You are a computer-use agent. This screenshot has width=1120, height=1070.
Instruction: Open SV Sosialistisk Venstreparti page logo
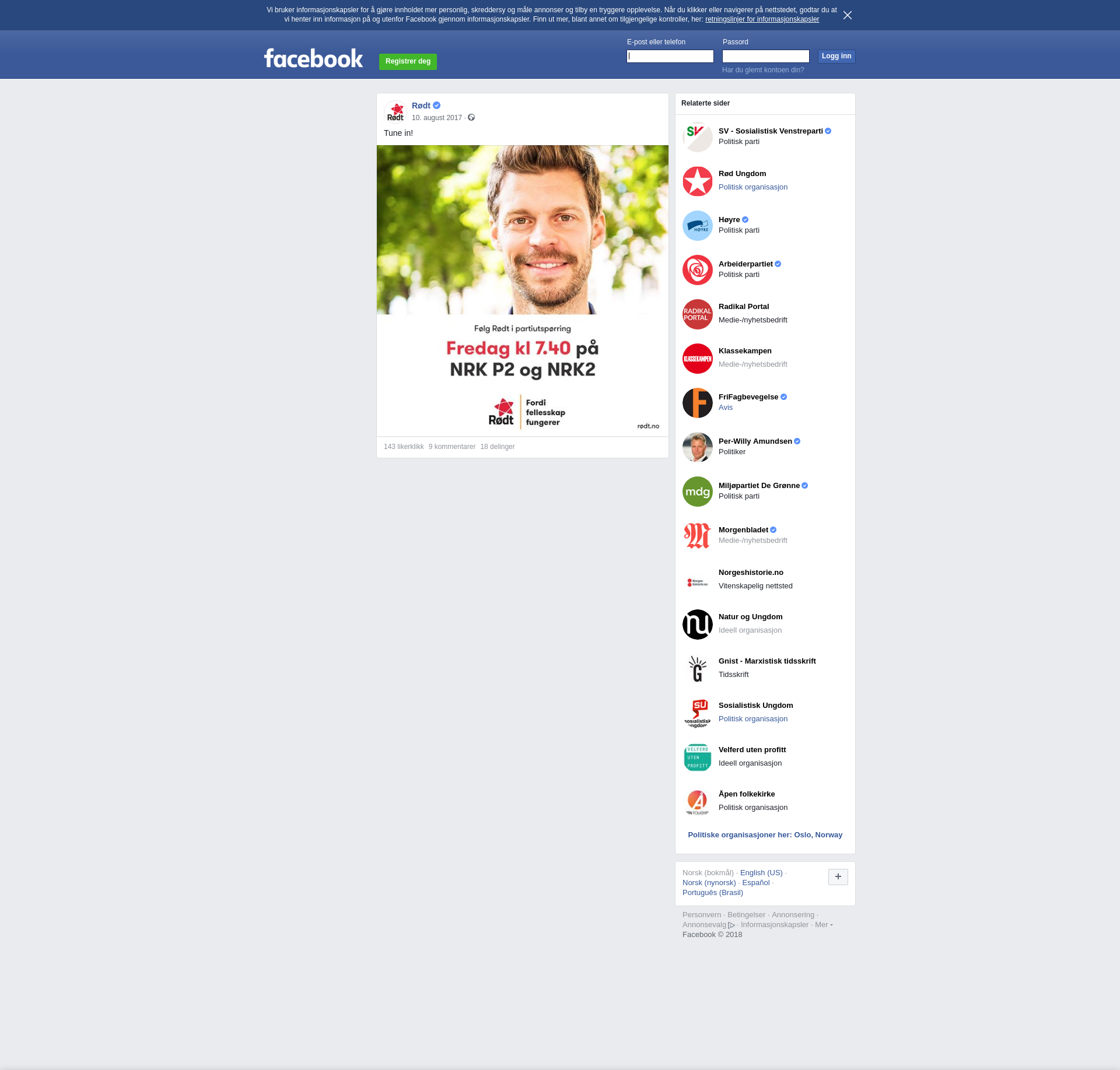tap(698, 137)
